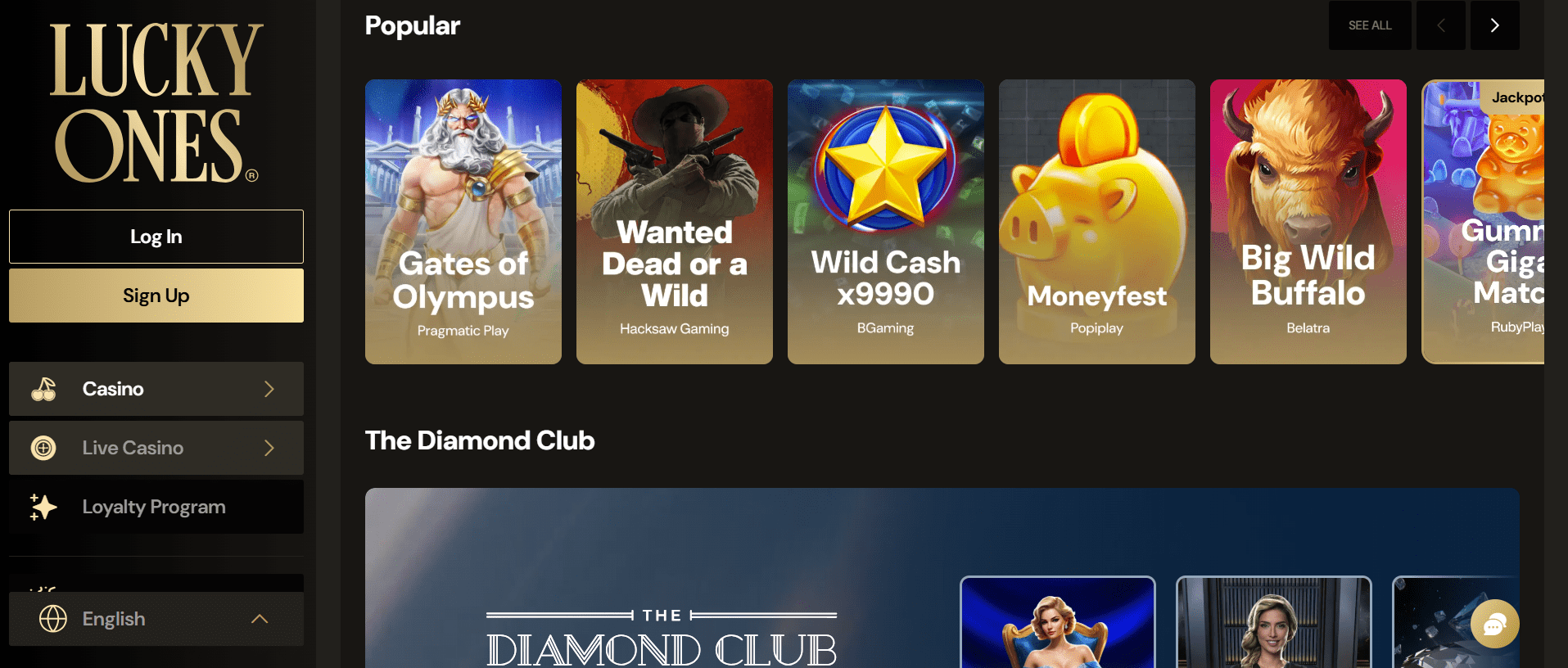Click the Lucky Ones logo
This screenshot has height=668, width=1568.
pos(156,102)
